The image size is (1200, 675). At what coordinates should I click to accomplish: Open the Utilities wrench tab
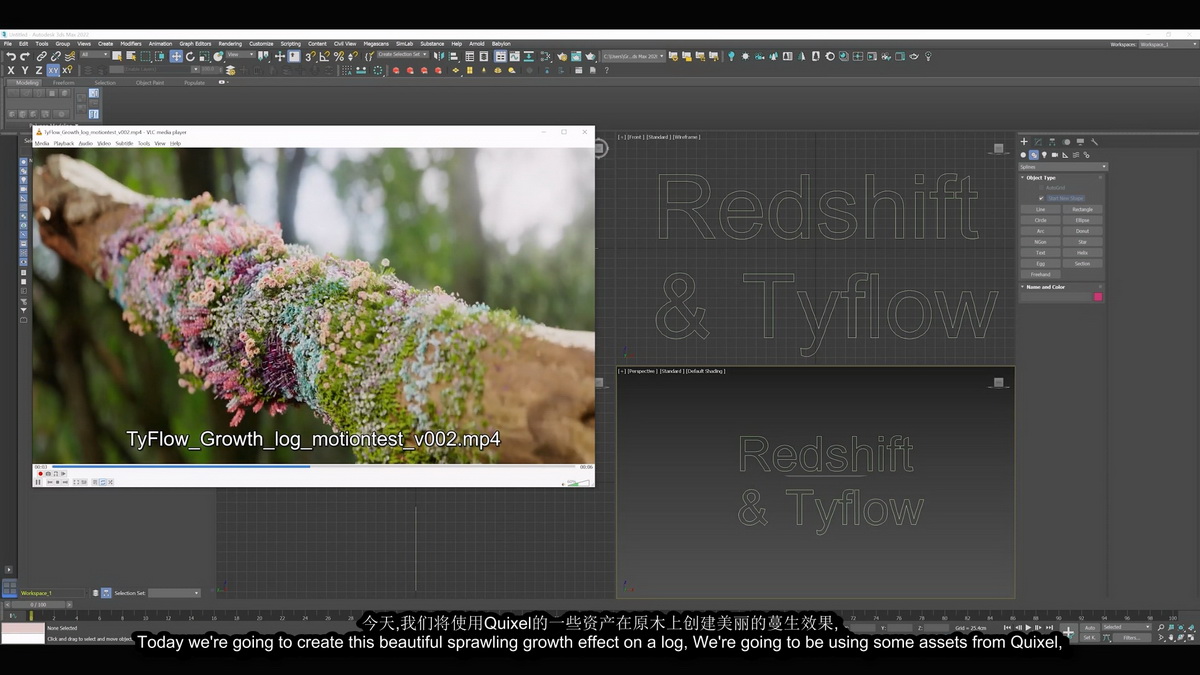pyautogui.click(x=1094, y=142)
